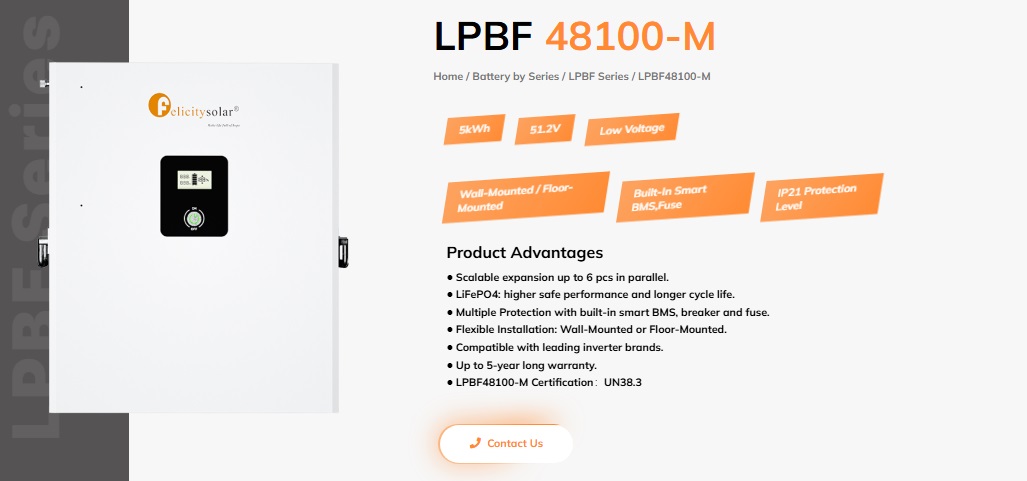Click the Felicity solar logo on the battery
The height and width of the screenshot is (481, 1027).
(x=193, y=106)
